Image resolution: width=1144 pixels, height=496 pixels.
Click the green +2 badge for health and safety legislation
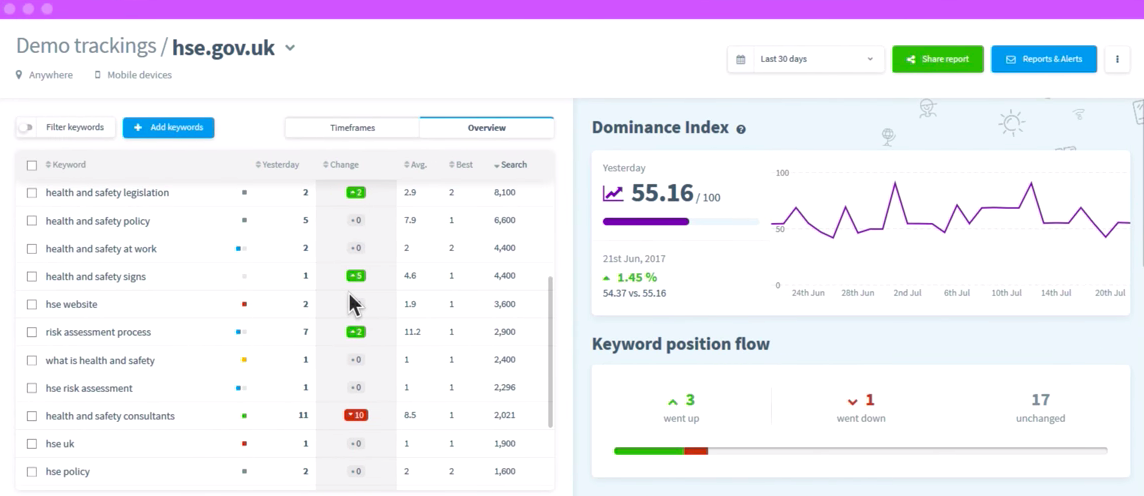tap(356, 193)
